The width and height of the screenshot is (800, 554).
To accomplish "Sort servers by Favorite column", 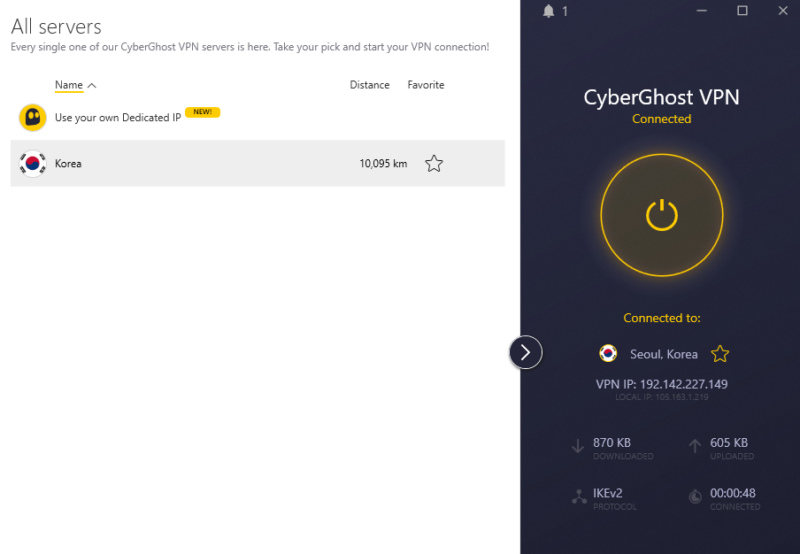I will coord(426,85).
